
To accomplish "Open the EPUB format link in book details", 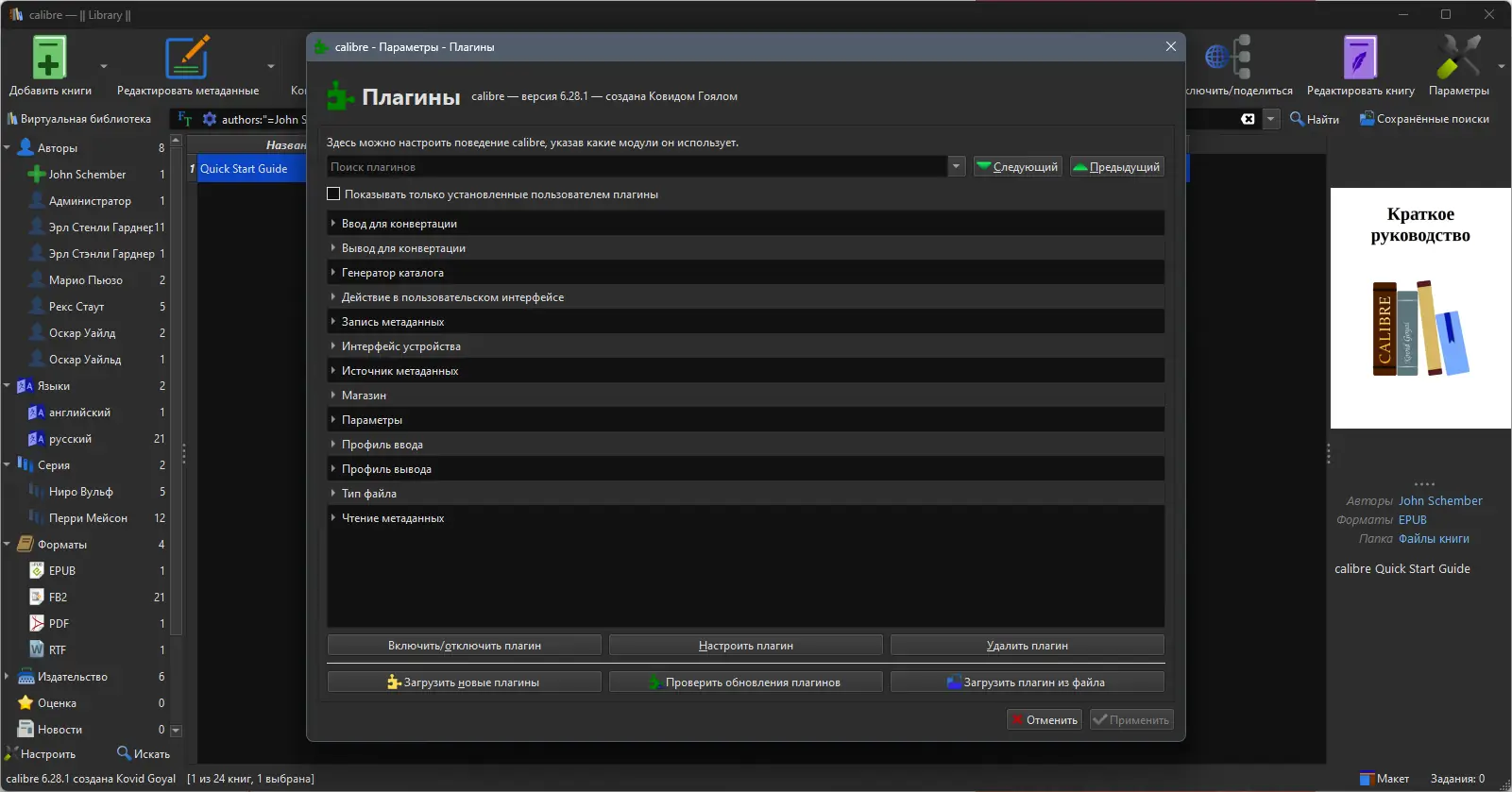I will 1413,519.
